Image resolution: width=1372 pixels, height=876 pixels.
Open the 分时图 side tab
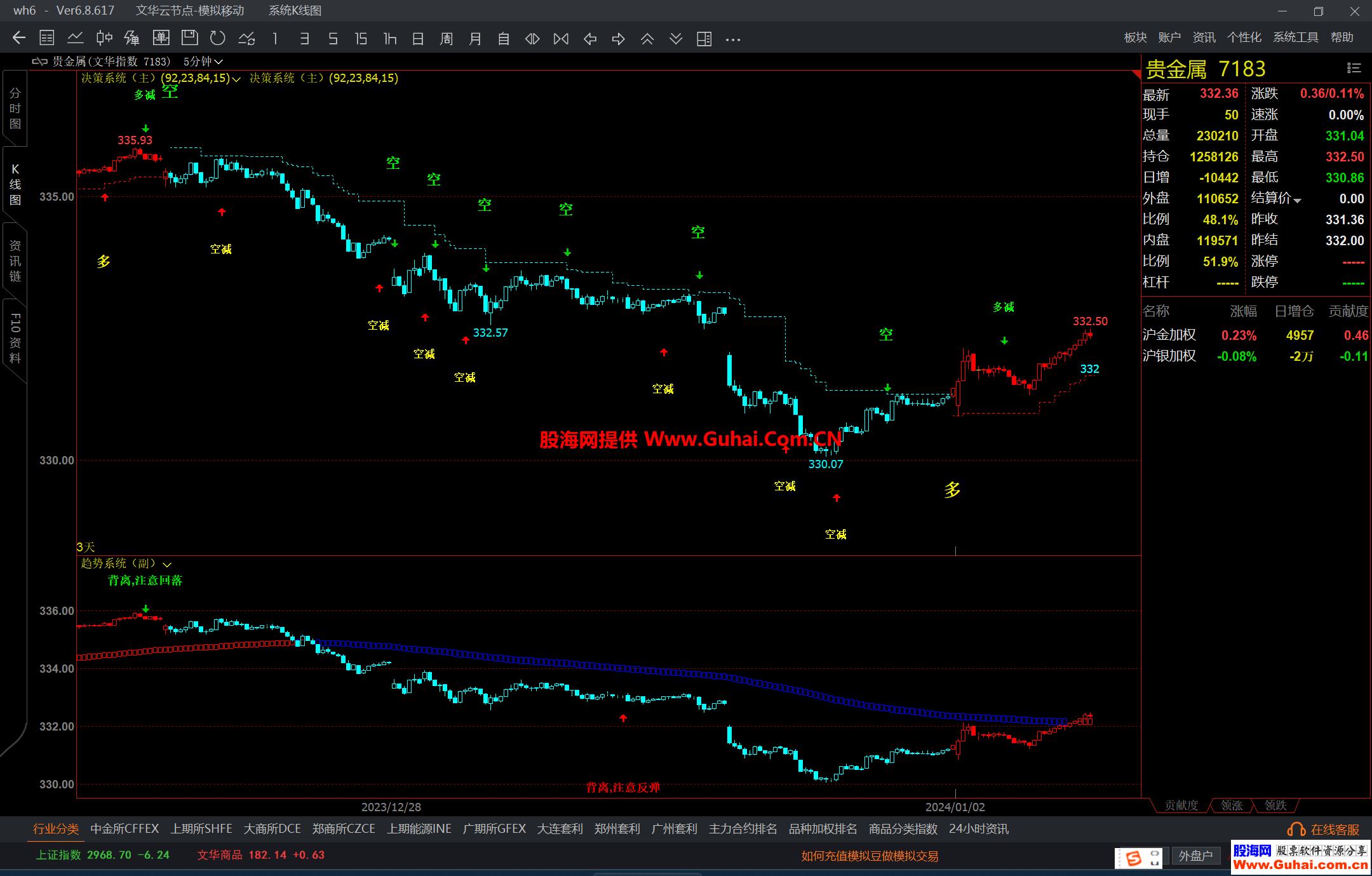(x=15, y=109)
